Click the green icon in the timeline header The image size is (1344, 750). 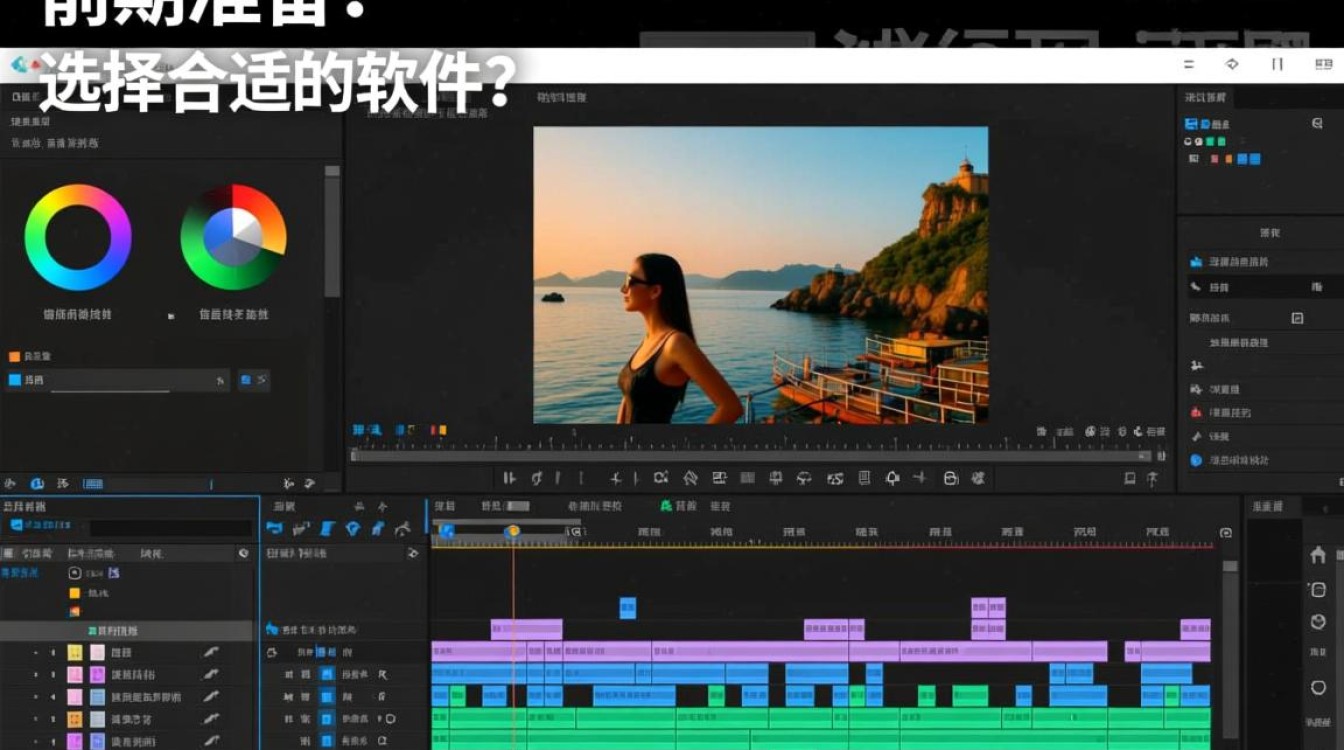pyautogui.click(x=667, y=506)
